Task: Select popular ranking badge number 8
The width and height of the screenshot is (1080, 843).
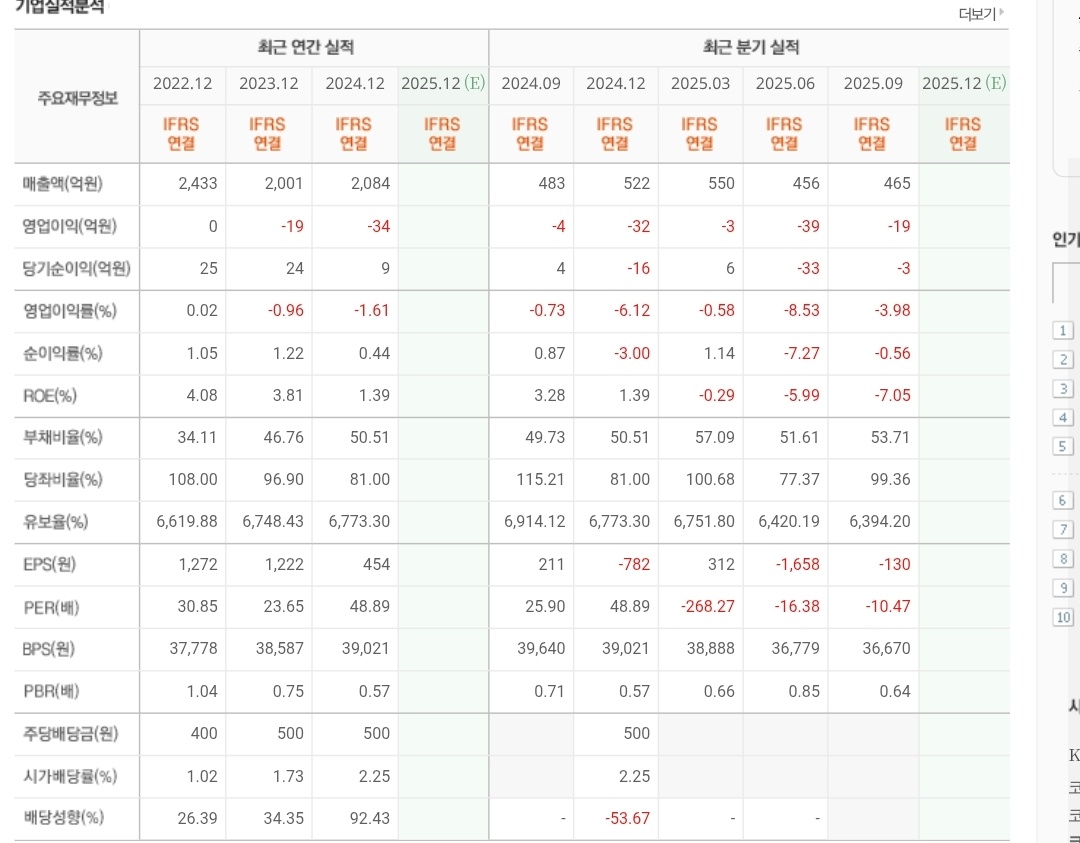Action: click(x=1063, y=559)
